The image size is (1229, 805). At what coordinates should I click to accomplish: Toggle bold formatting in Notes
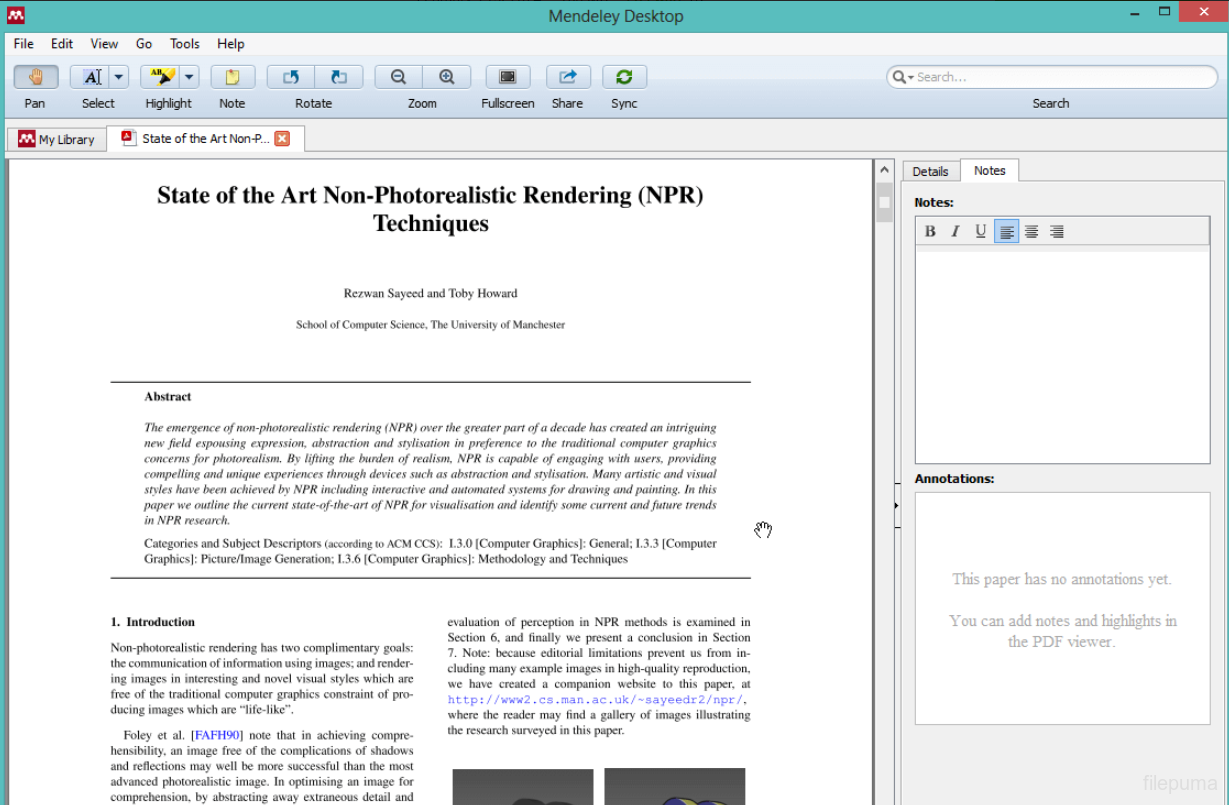[x=930, y=232]
